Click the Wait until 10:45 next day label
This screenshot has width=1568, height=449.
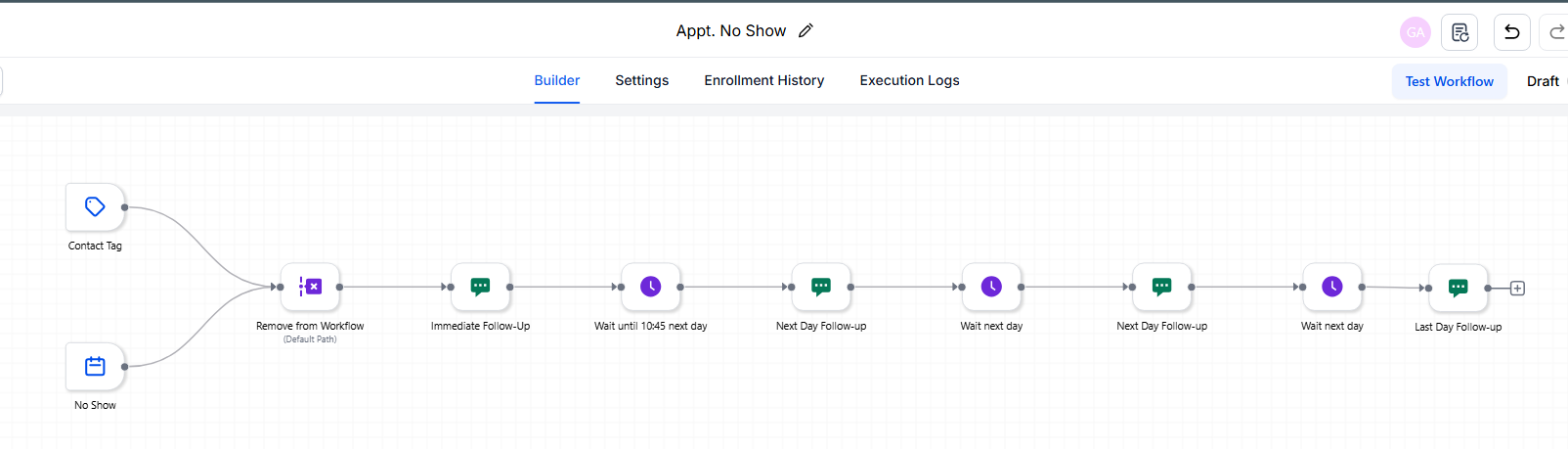(651, 326)
